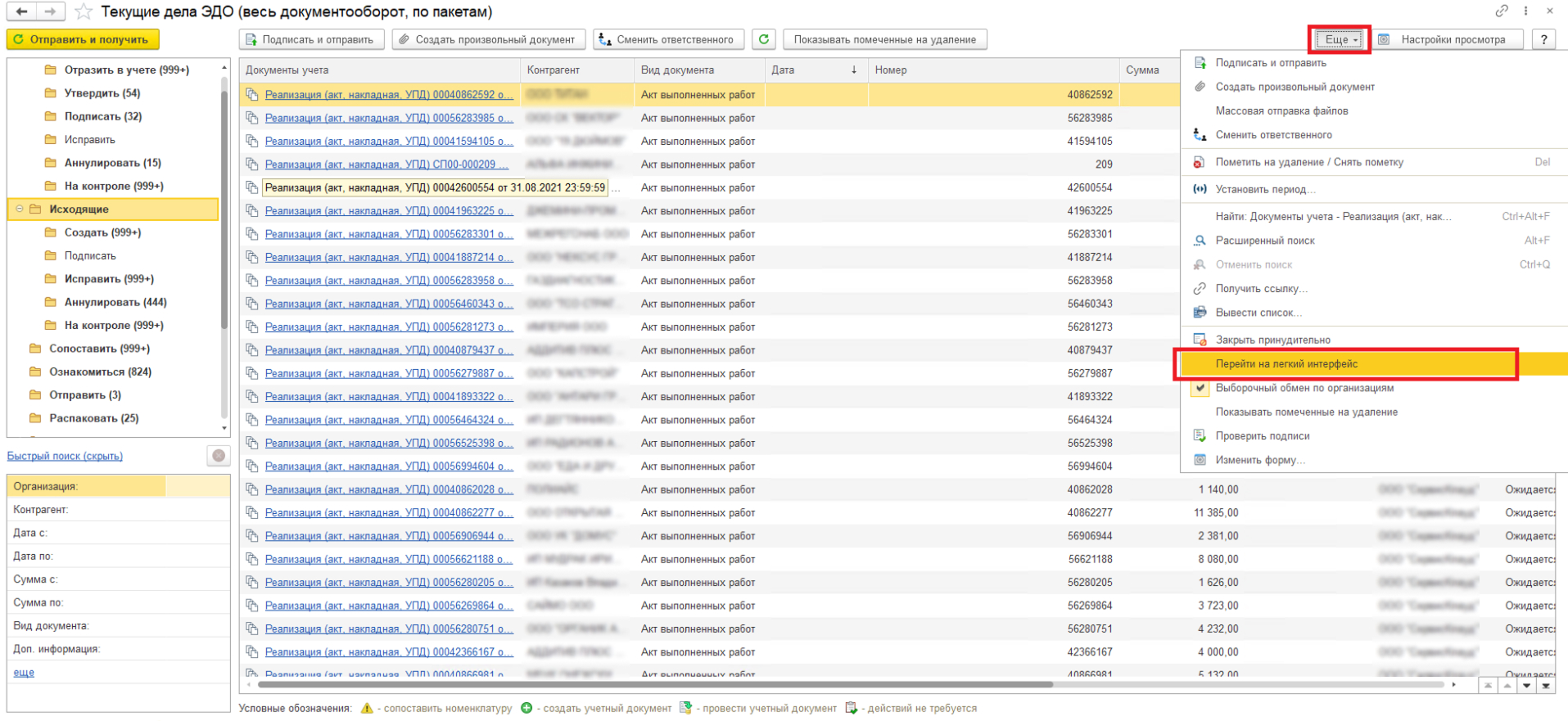Click the get link icon in title bar
This screenshot has height=721, width=1568.
point(1502,11)
